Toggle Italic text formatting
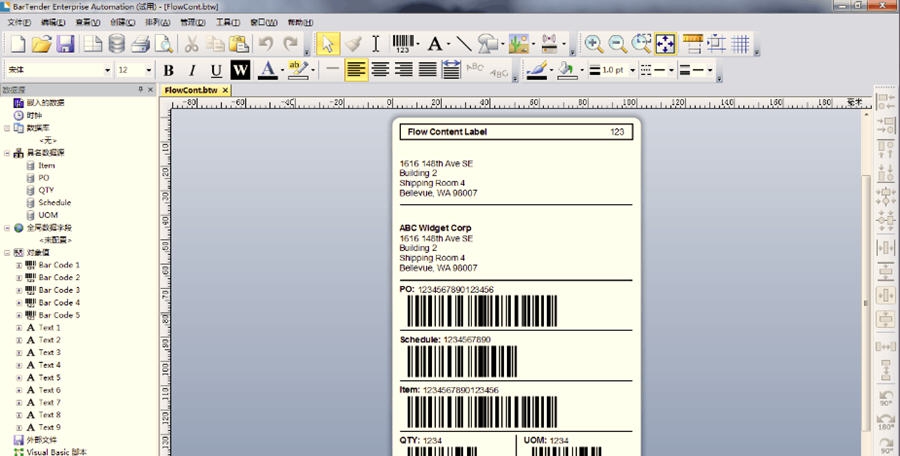The image size is (900, 456). tap(192, 70)
